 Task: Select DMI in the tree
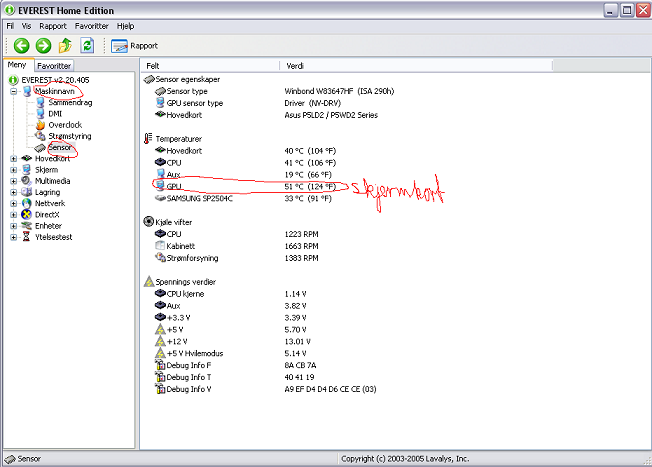pos(55,114)
